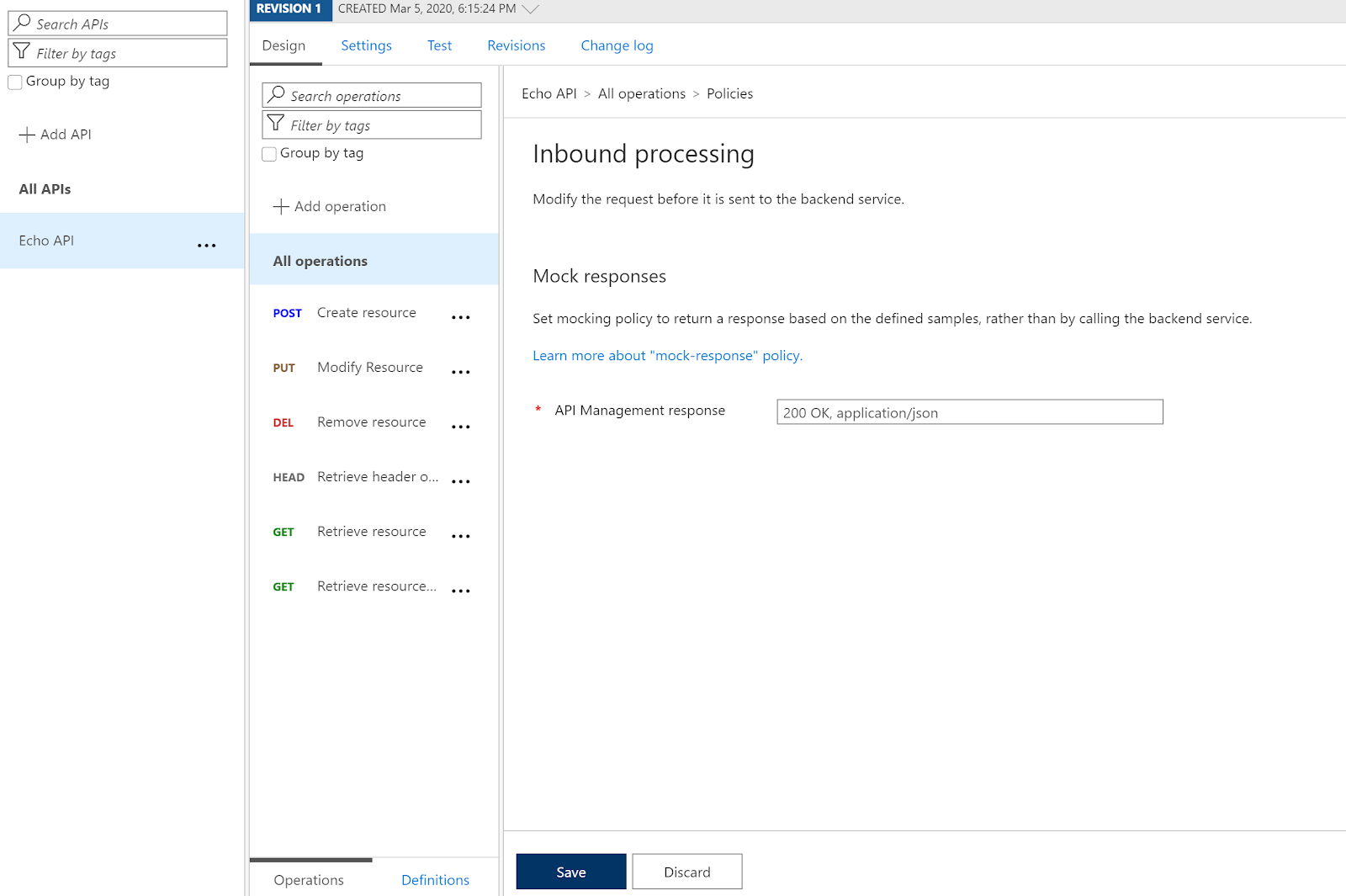Switch to the Change log tab
Screen dimensions: 1346x896
[x=617, y=45]
